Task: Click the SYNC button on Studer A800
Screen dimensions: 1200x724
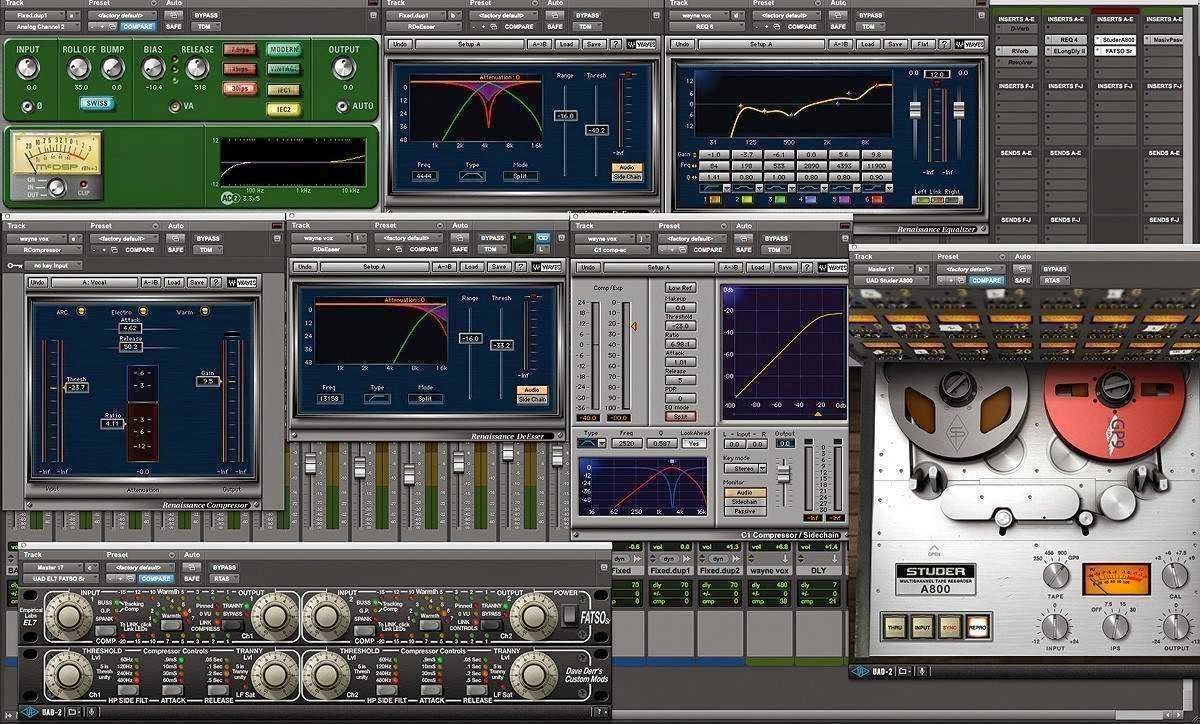Action: coord(949,628)
